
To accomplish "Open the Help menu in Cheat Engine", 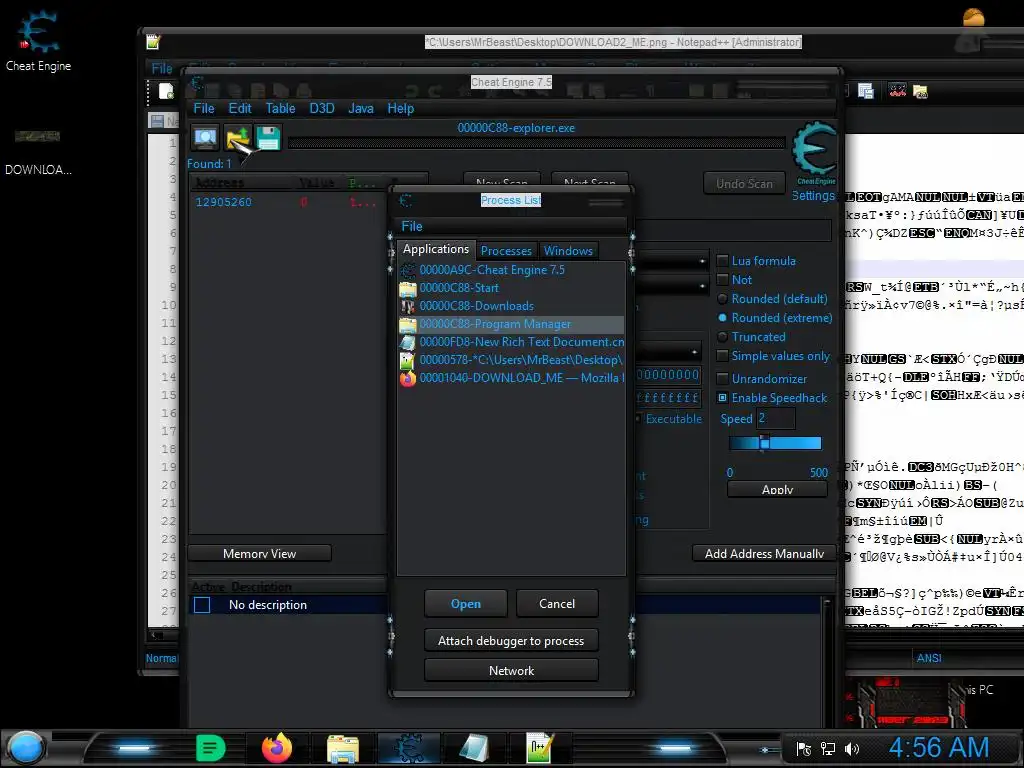I will tap(400, 108).
